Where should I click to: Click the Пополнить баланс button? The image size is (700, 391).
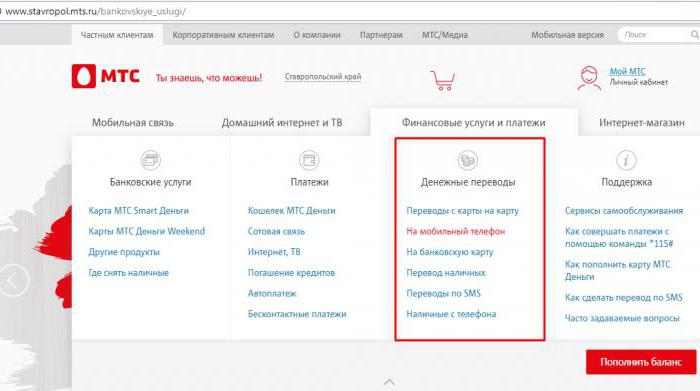(x=641, y=362)
